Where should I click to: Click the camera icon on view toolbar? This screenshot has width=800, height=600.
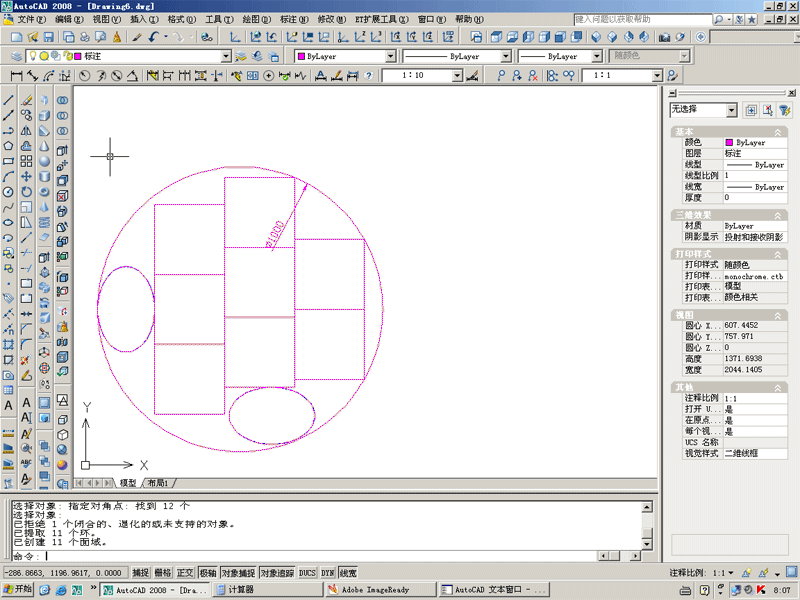point(664,37)
